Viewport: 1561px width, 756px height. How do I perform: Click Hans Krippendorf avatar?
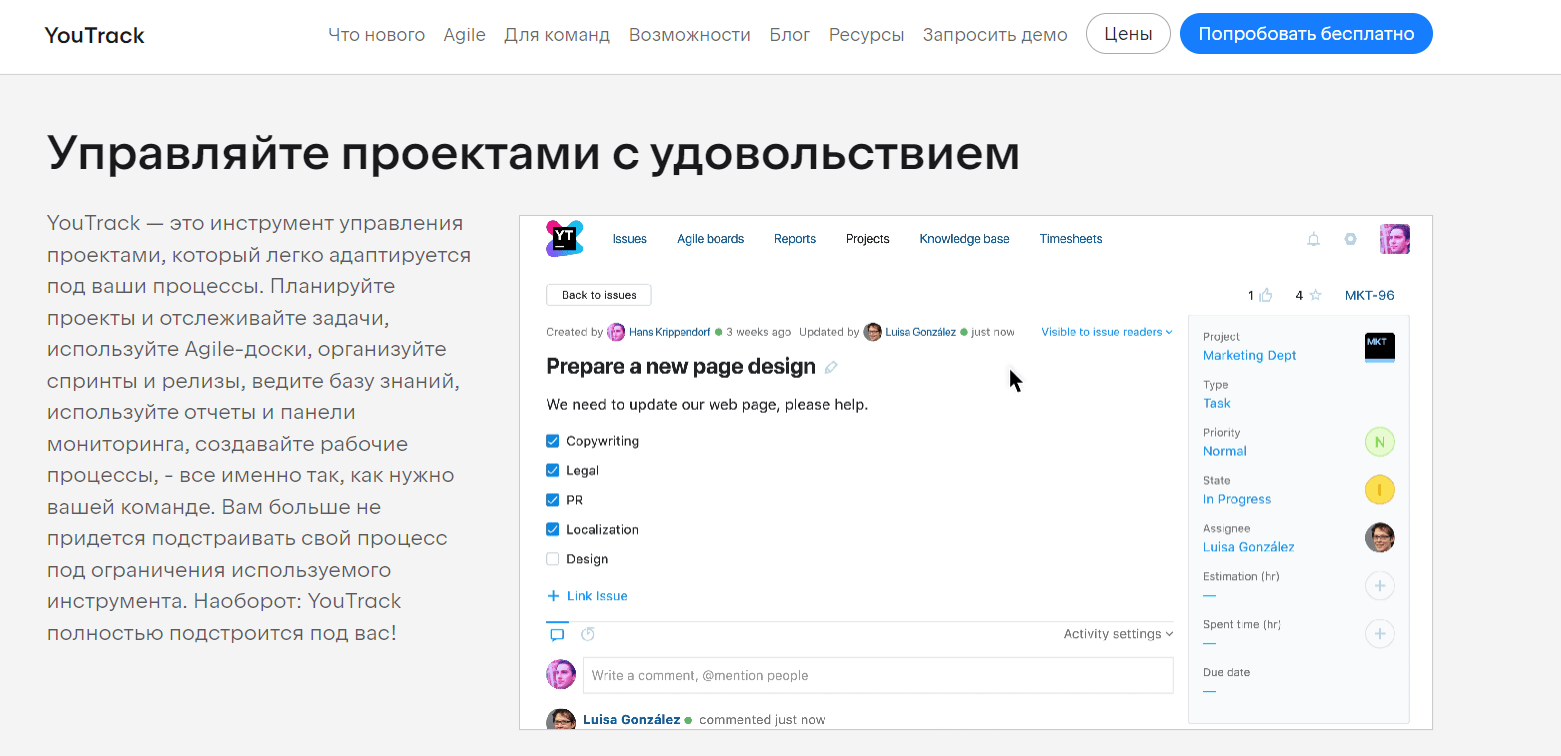click(616, 332)
